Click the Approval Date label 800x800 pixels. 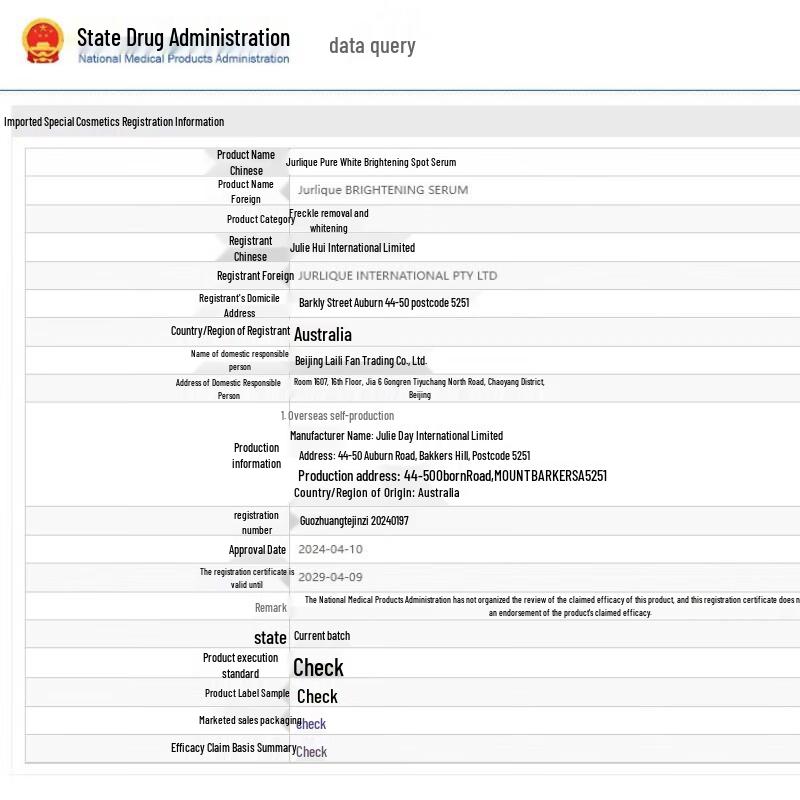[257, 550]
